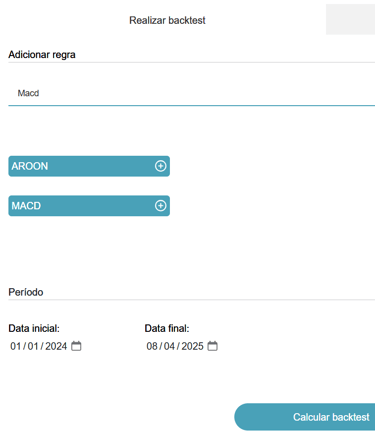Open the Realizar backtest tab
The height and width of the screenshot is (437, 375).
[167, 20]
